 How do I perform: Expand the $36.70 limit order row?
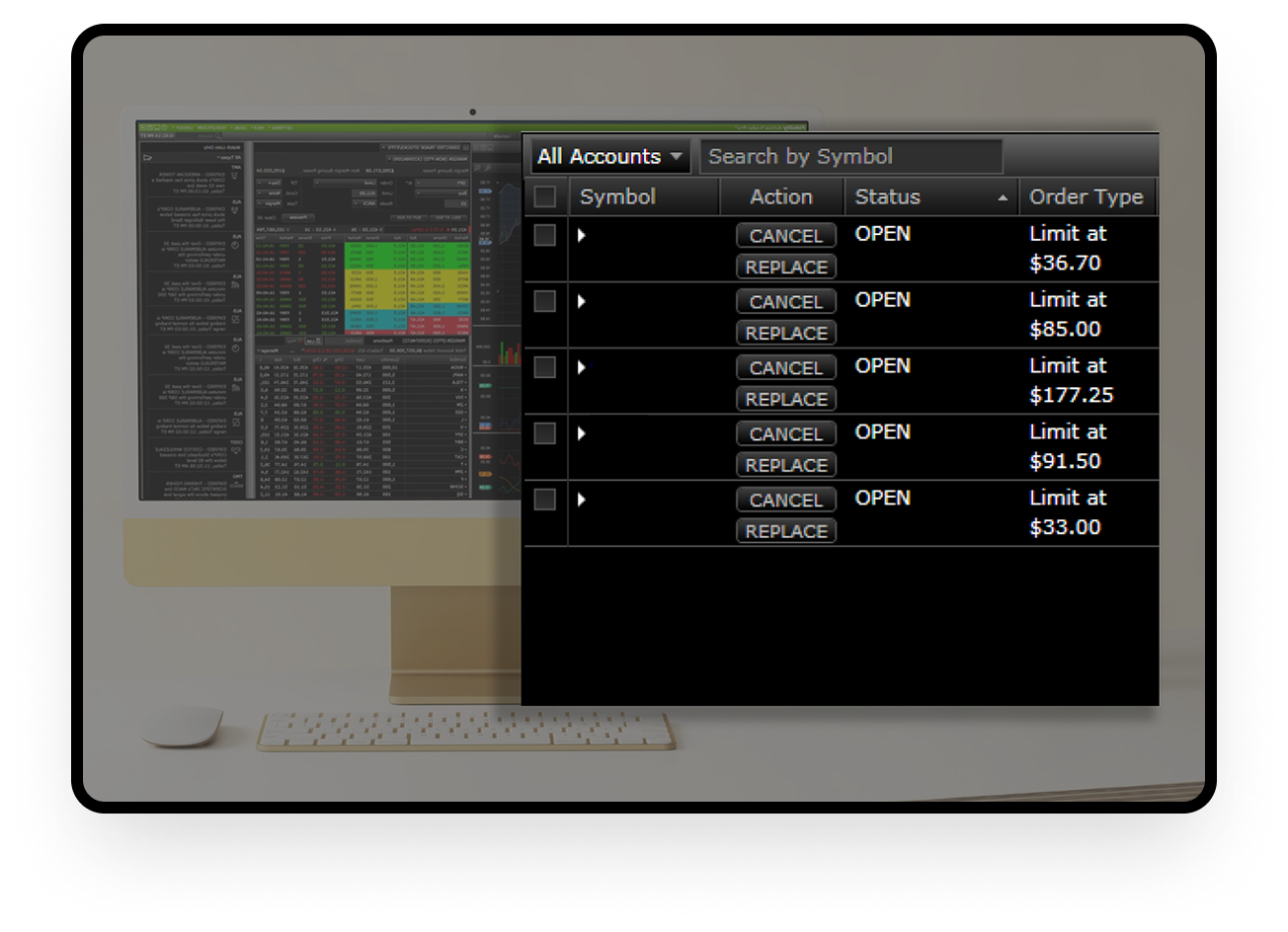click(582, 235)
